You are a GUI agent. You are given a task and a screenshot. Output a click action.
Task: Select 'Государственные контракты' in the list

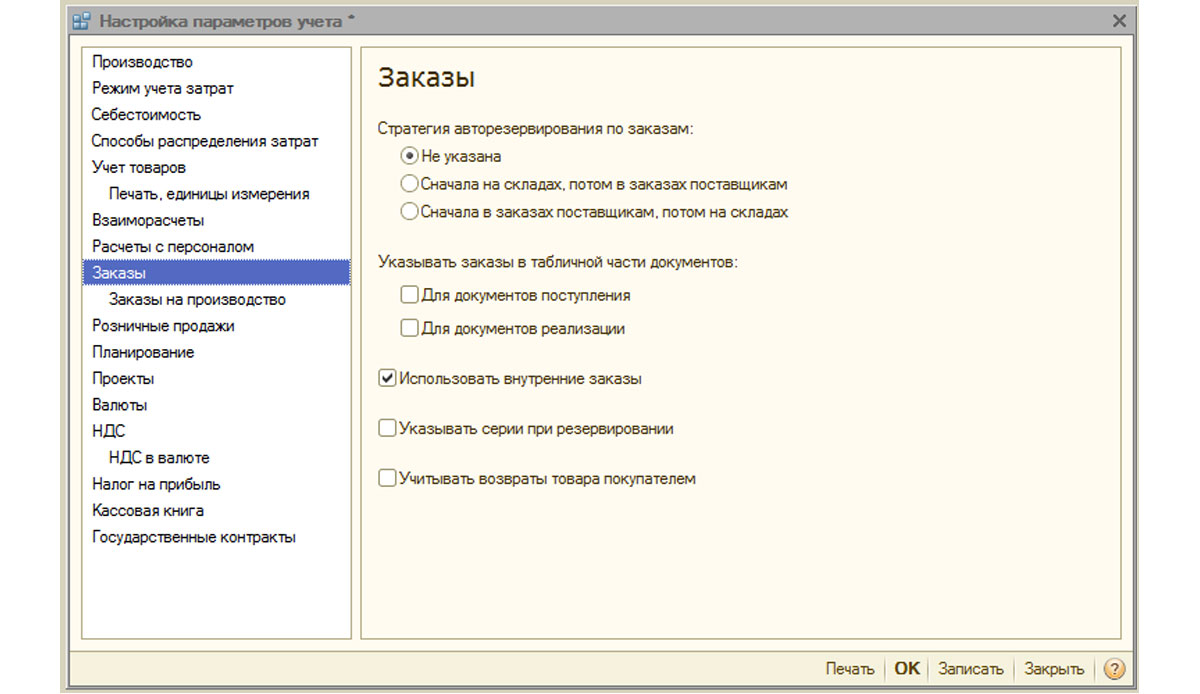click(193, 537)
